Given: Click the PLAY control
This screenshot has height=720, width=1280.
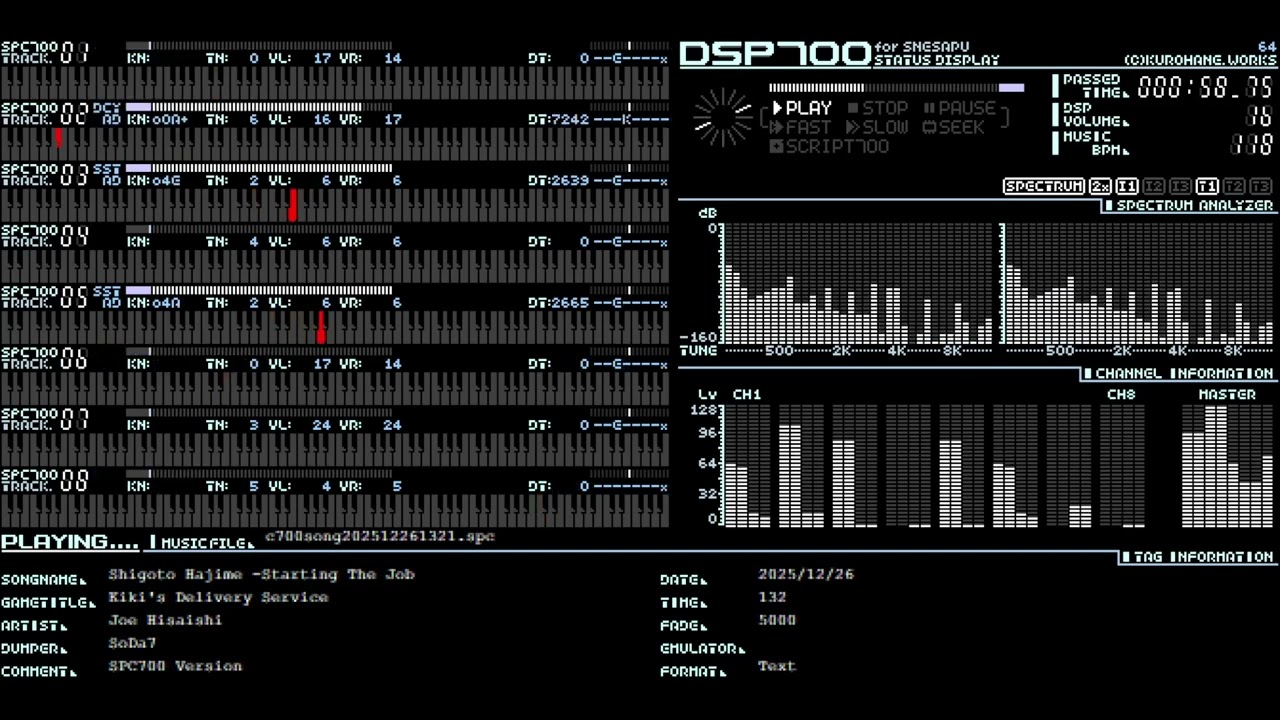Looking at the screenshot, I should [x=801, y=108].
